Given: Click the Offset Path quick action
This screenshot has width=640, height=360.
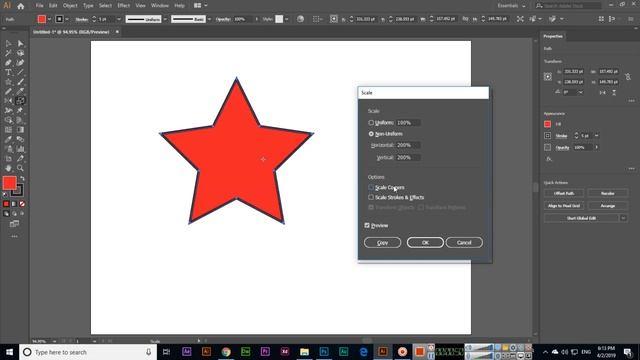Looking at the screenshot, I should click(x=564, y=193).
